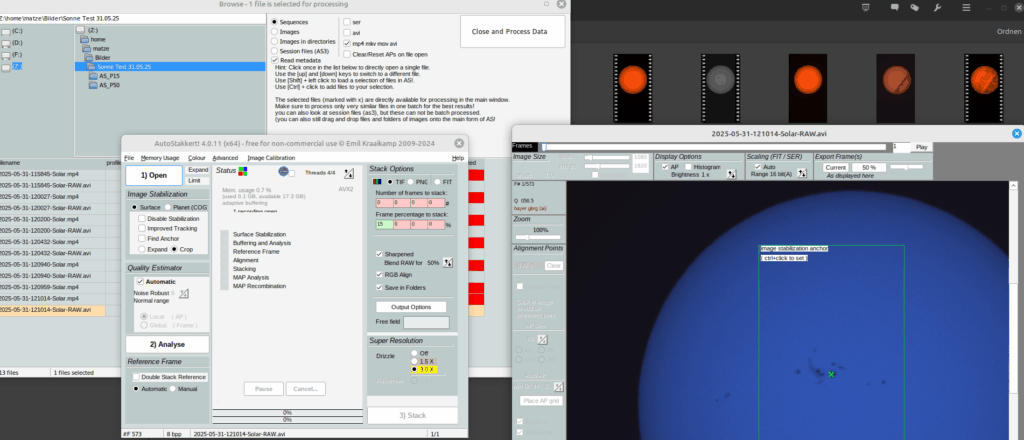
Task: Click the RGB status icon in AutoStakkert
Action: 242,171
